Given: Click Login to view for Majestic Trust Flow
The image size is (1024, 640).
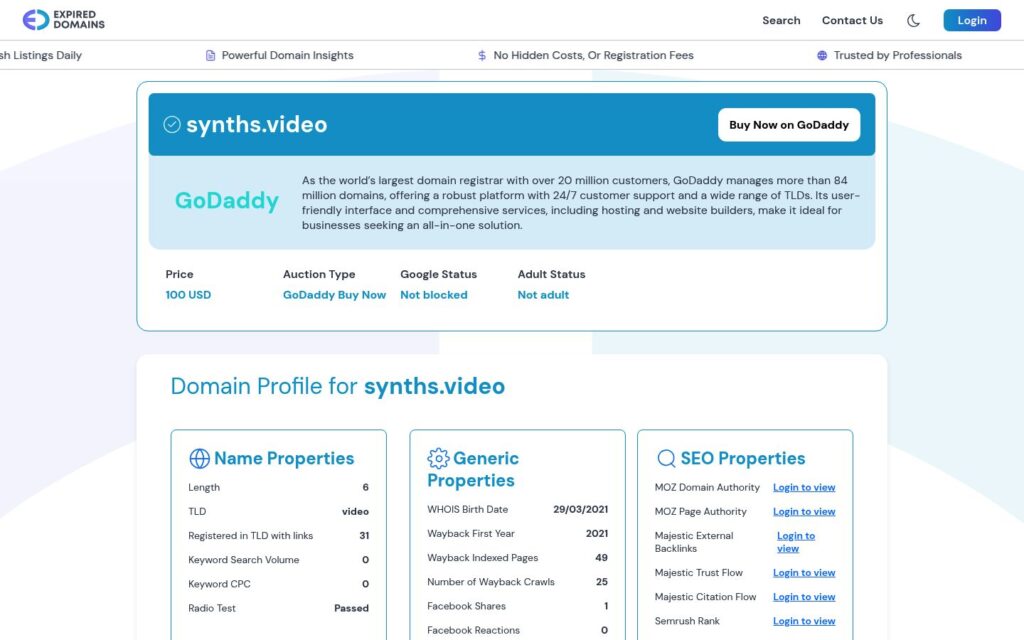Looking at the screenshot, I should pyautogui.click(x=804, y=573).
